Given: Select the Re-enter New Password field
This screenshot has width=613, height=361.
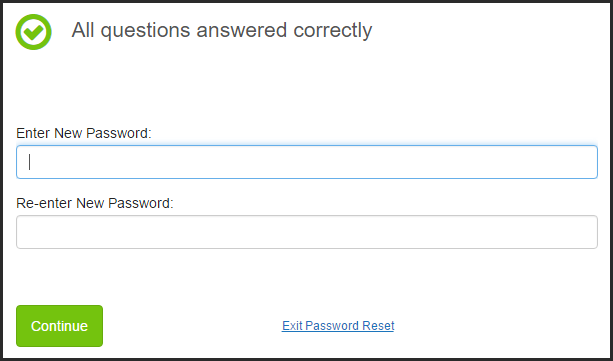Looking at the screenshot, I should [306, 232].
